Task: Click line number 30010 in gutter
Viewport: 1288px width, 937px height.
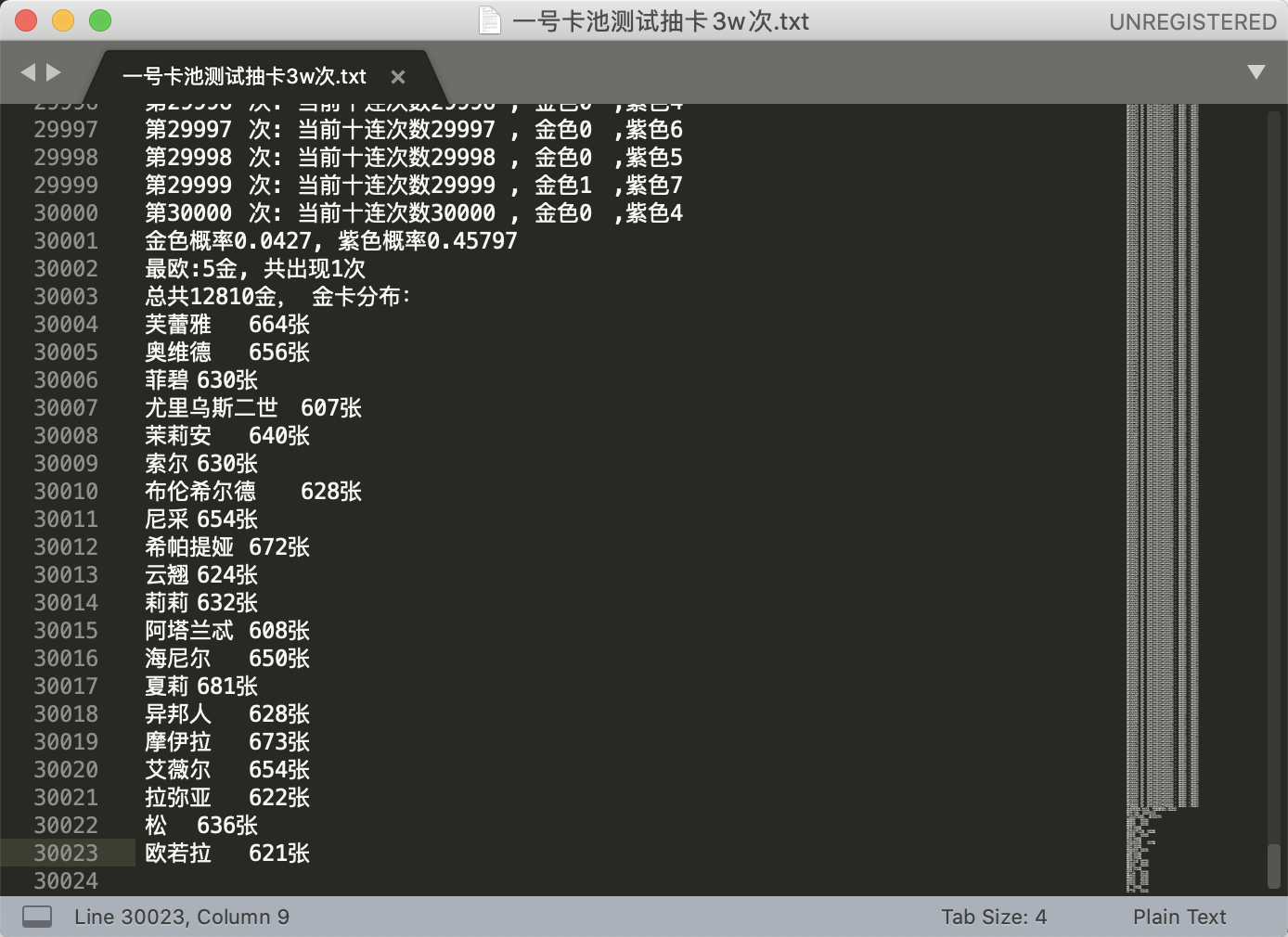Action: coord(66,492)
